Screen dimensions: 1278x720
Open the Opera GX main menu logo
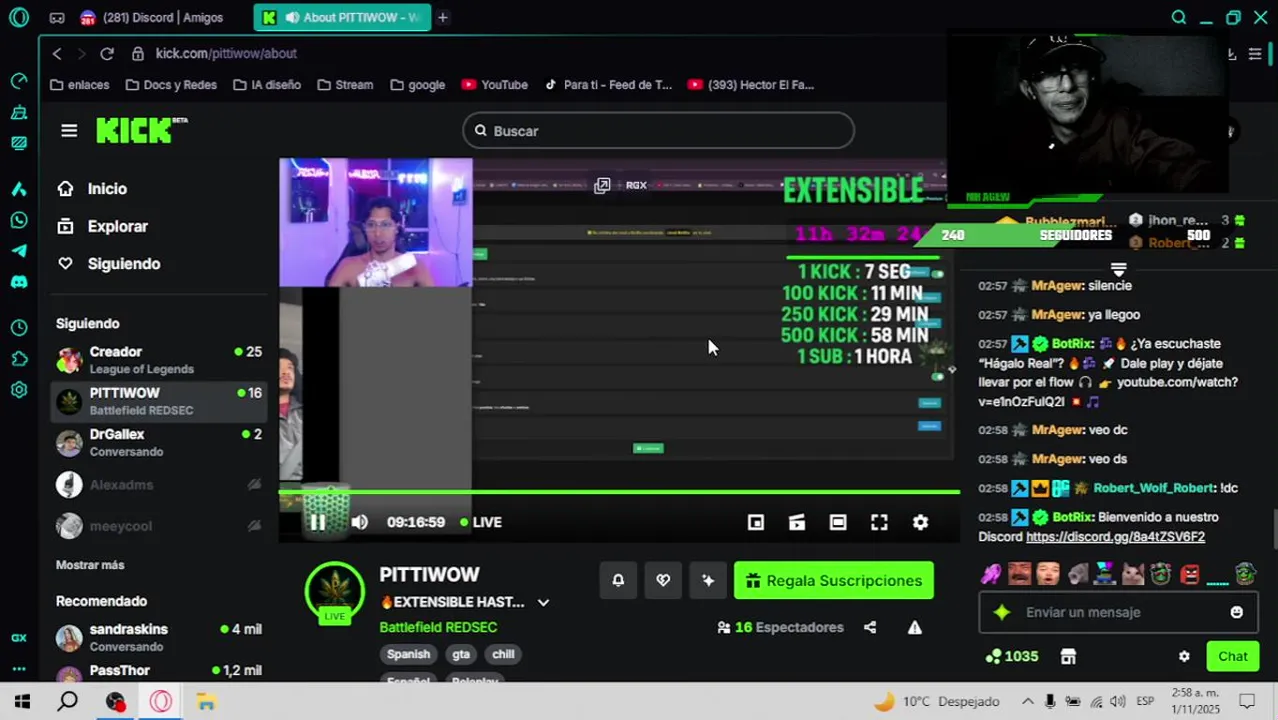coord(19,17)
